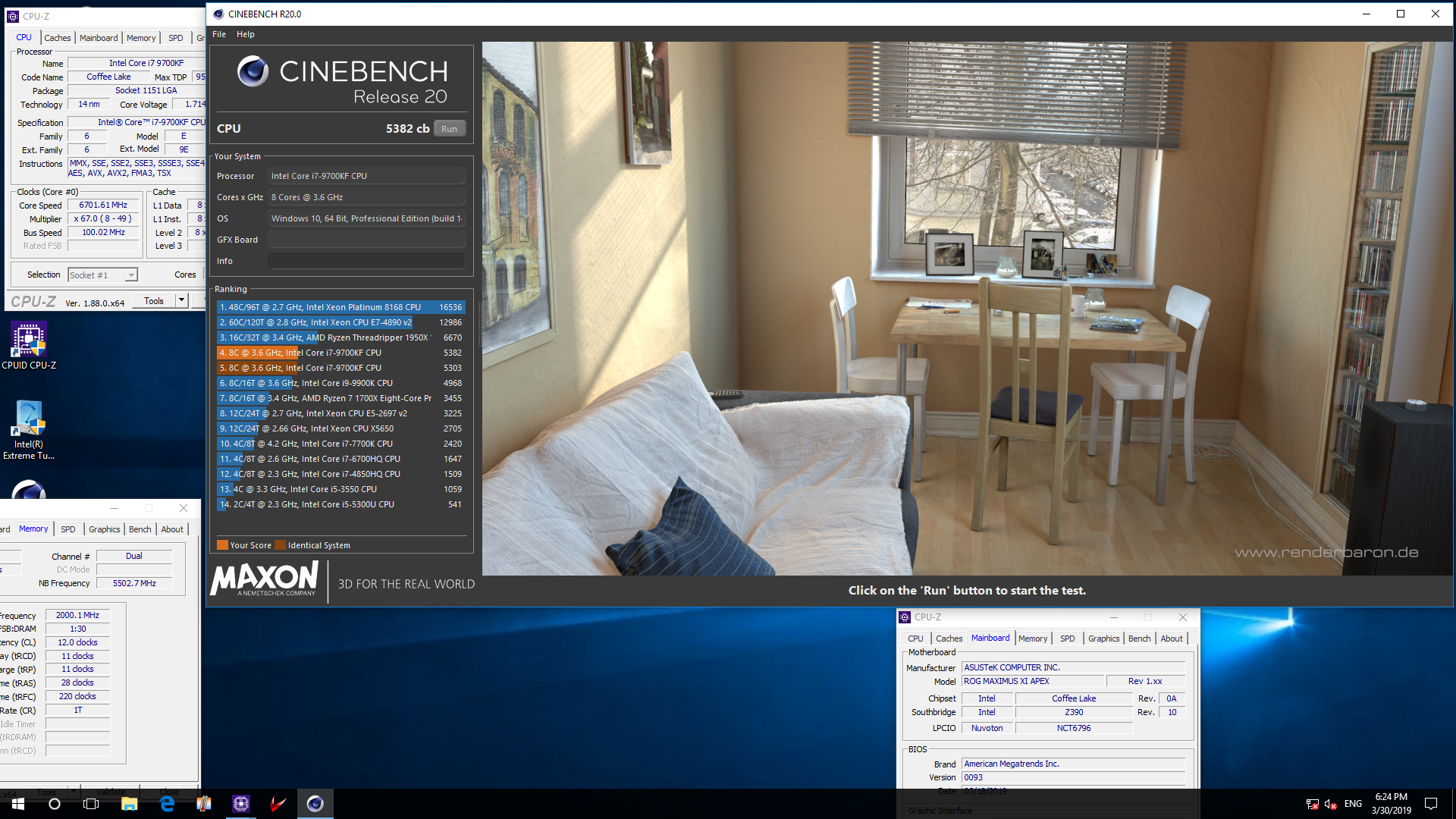Click the Processor field in Your System
The width and height of the screenshot is (1456, 819).
[366, 176]
